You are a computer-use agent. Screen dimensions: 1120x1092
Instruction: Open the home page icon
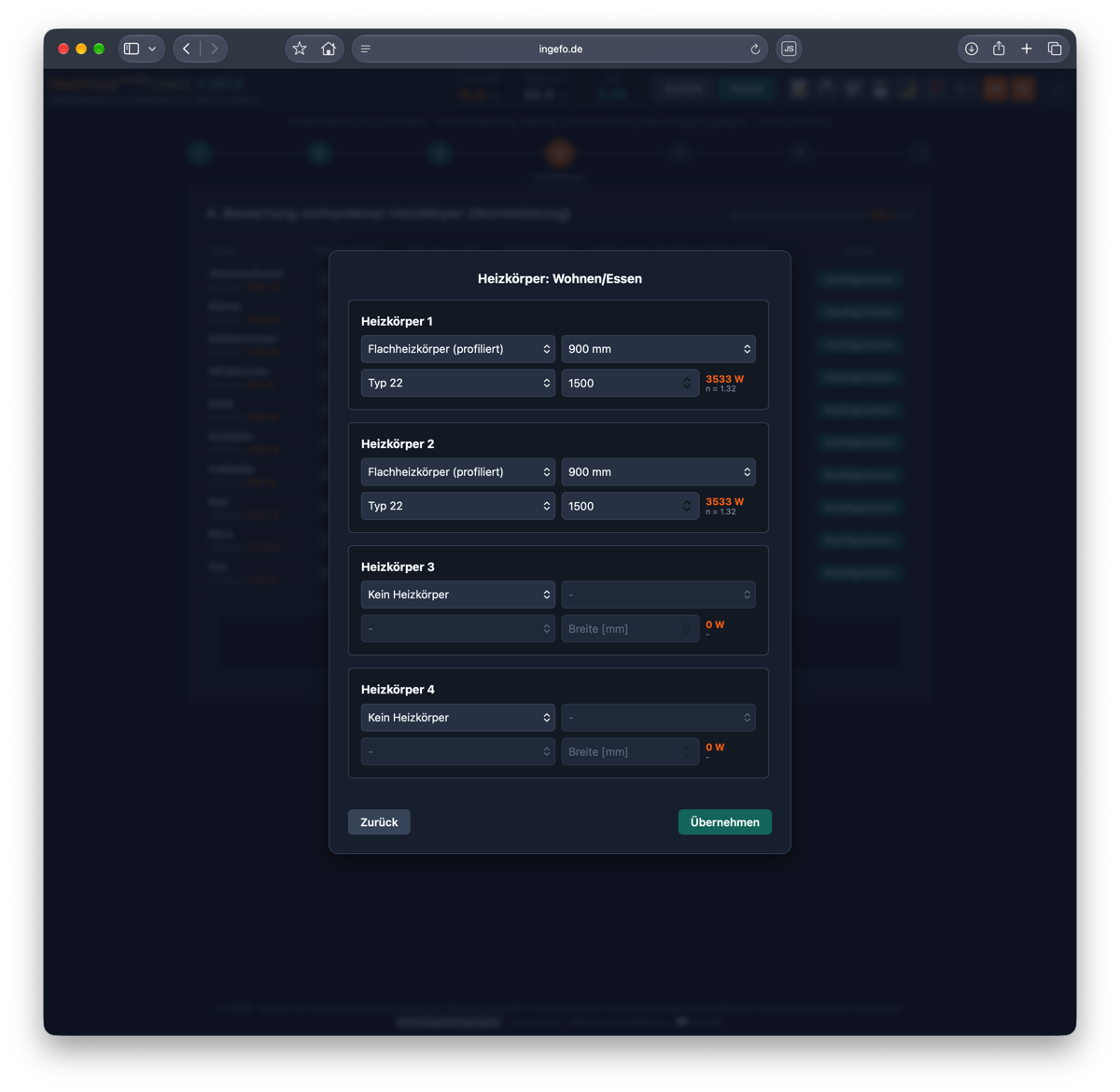(x=329, y=49)
